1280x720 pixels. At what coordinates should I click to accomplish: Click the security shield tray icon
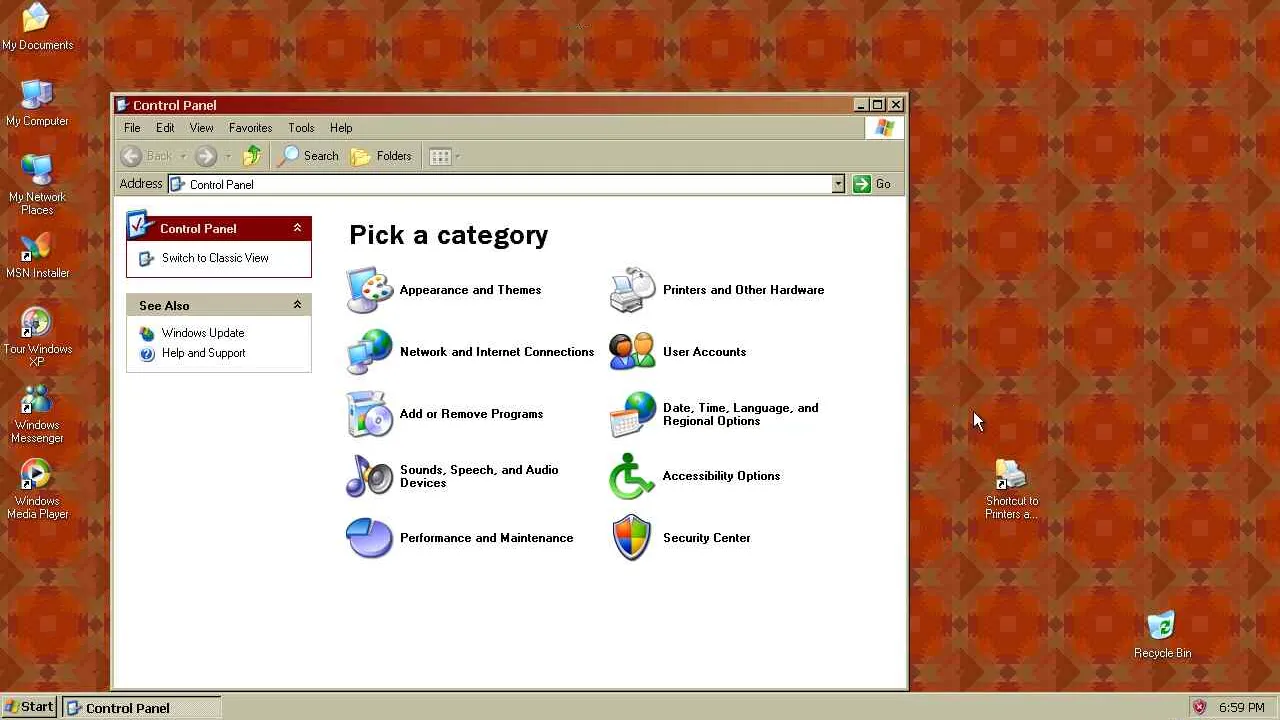tap(1199, 707)
